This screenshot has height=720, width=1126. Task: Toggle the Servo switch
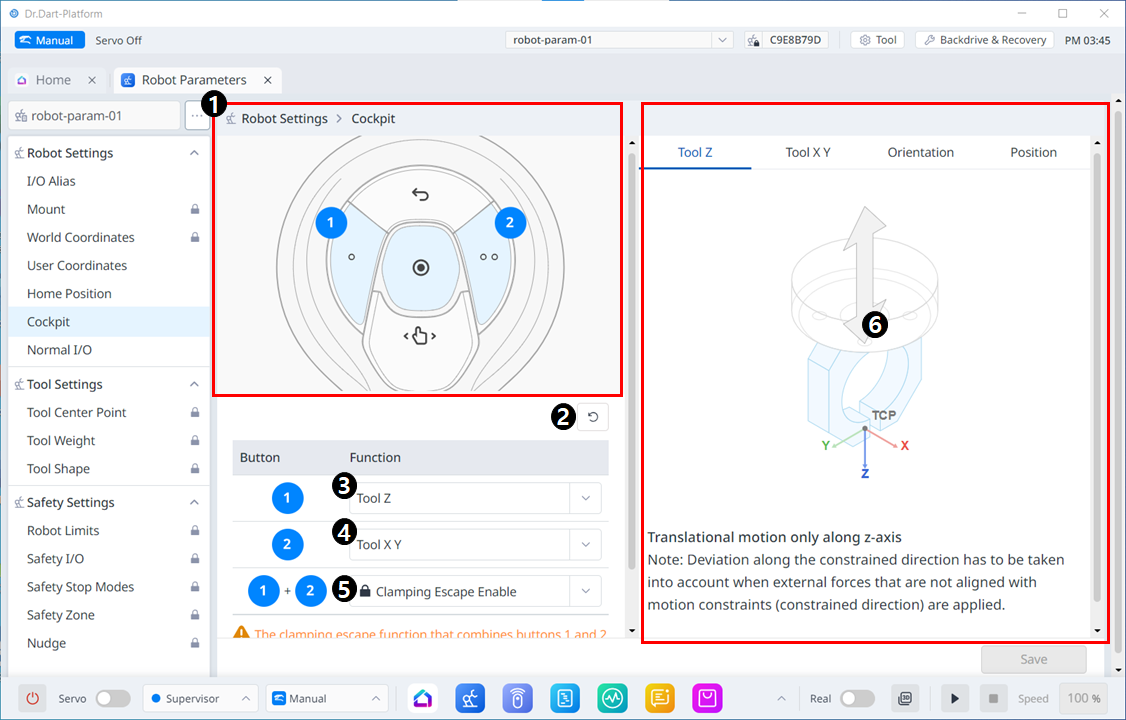pyautogui.click(x=112, y=698)
